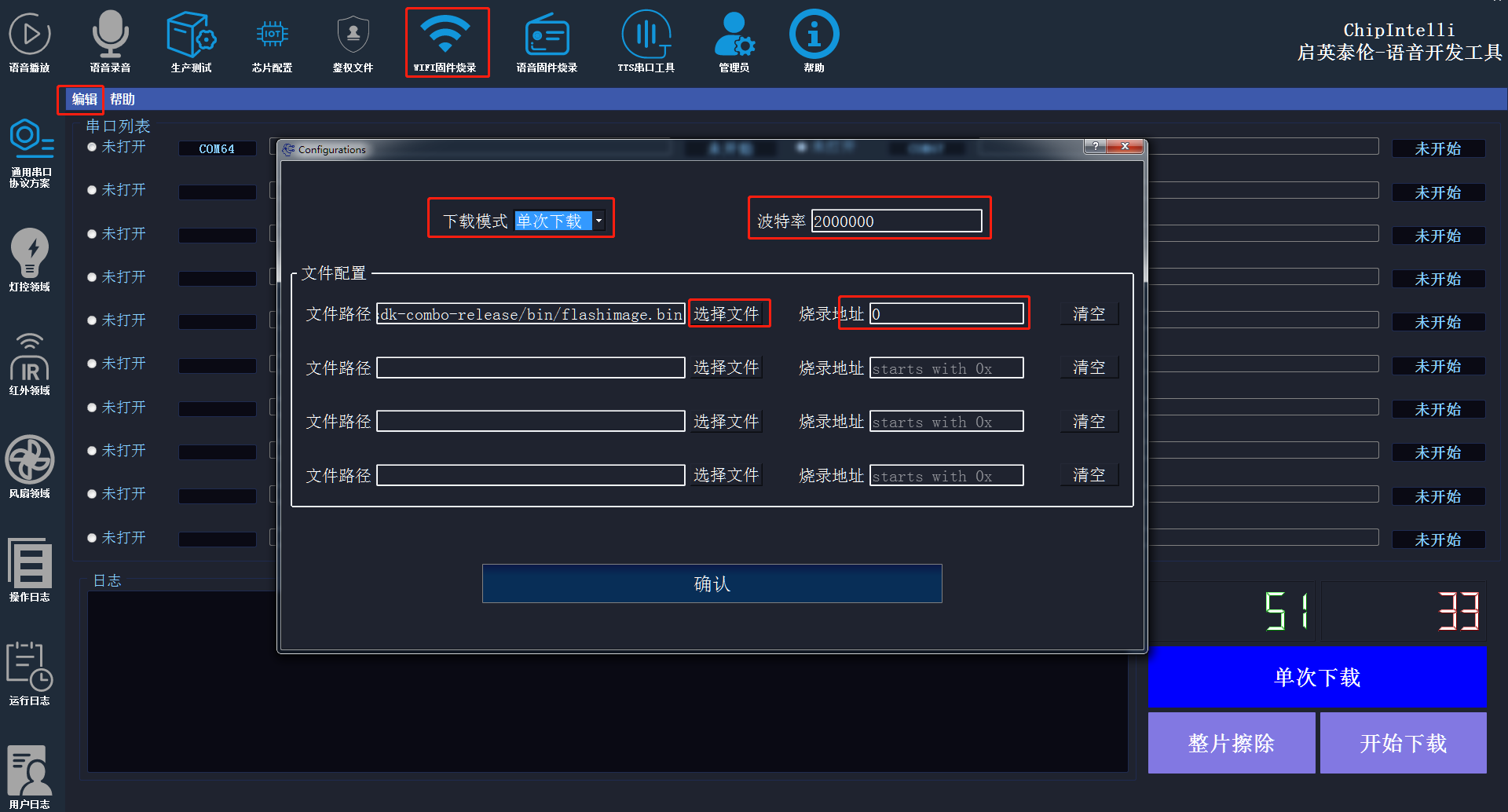The height and width of the screenshot is (812, 1508).
Task: Choose file for the third file path
Action: point(727,422)
